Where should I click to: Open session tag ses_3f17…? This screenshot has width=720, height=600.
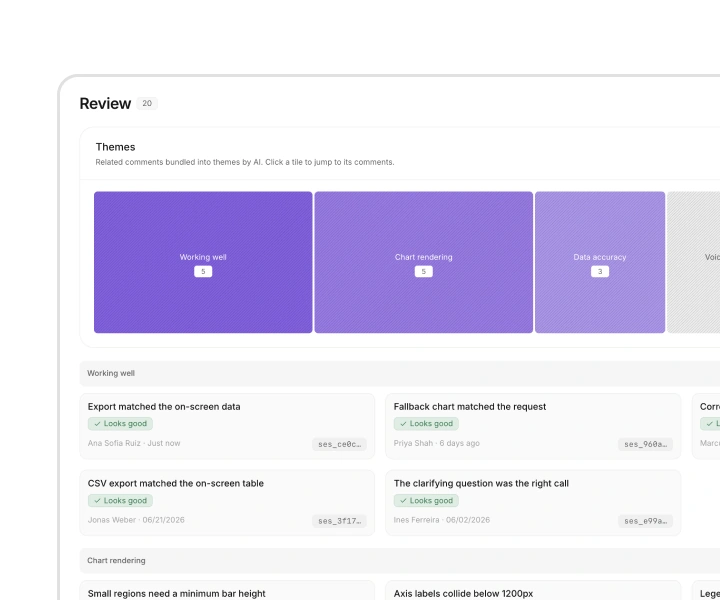[x=339, y=521]
